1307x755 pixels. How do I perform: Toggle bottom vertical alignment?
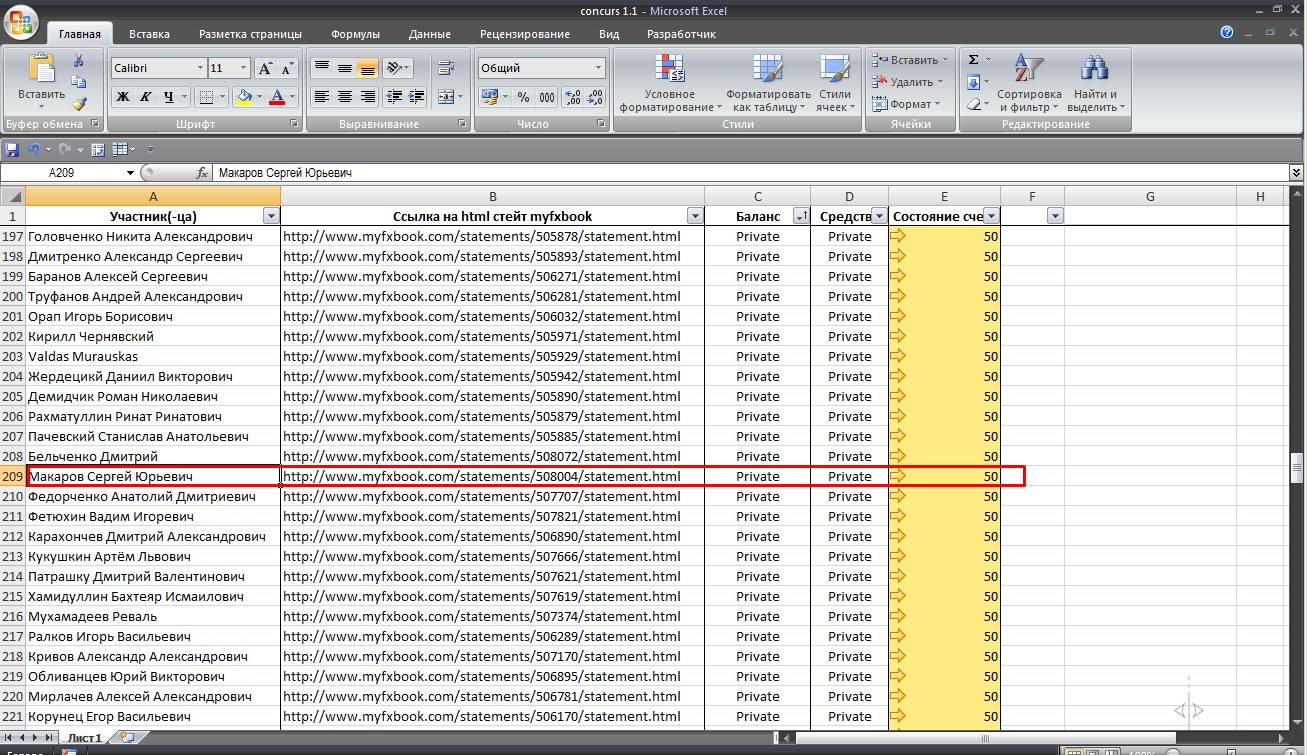[367, 68]
